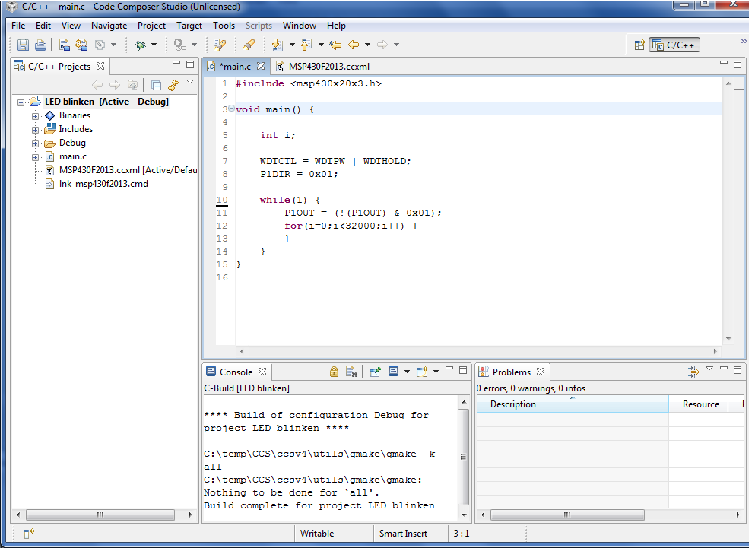Click the Link with Editor icon
This screenshot has height=548, width=750.
click(173, 86)
